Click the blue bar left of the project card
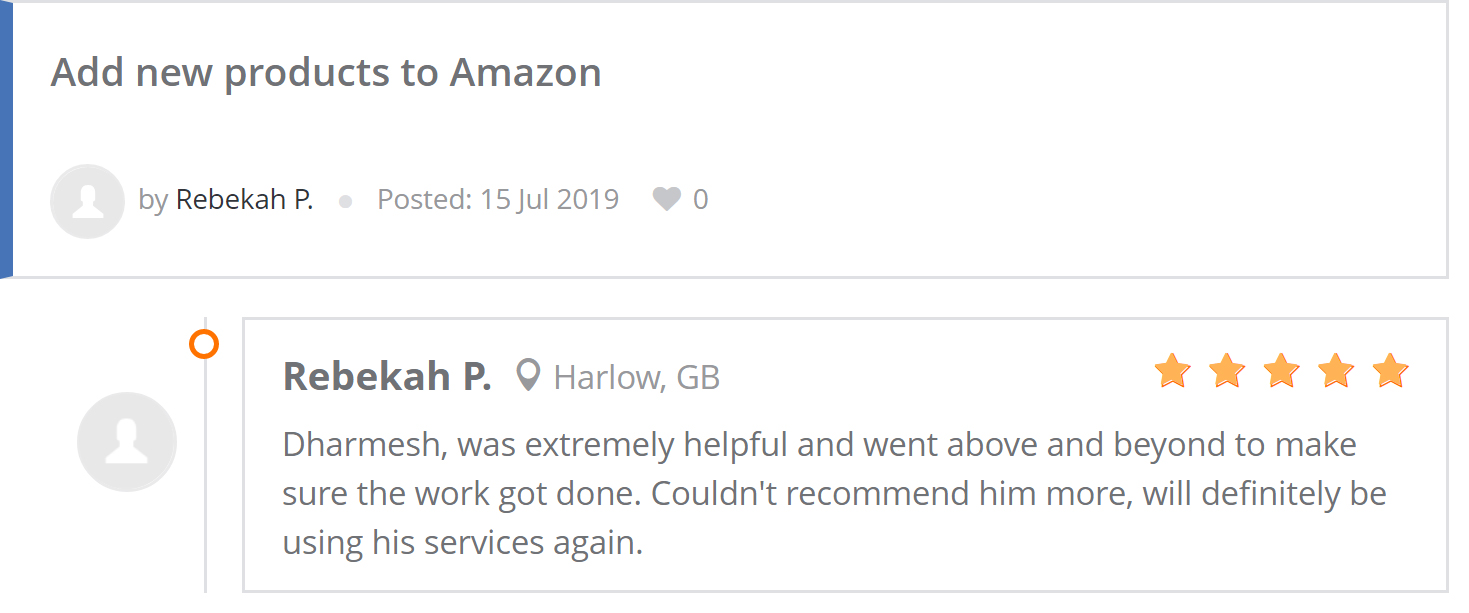Viewport: 1469px width, 613px height. point(6,139)
